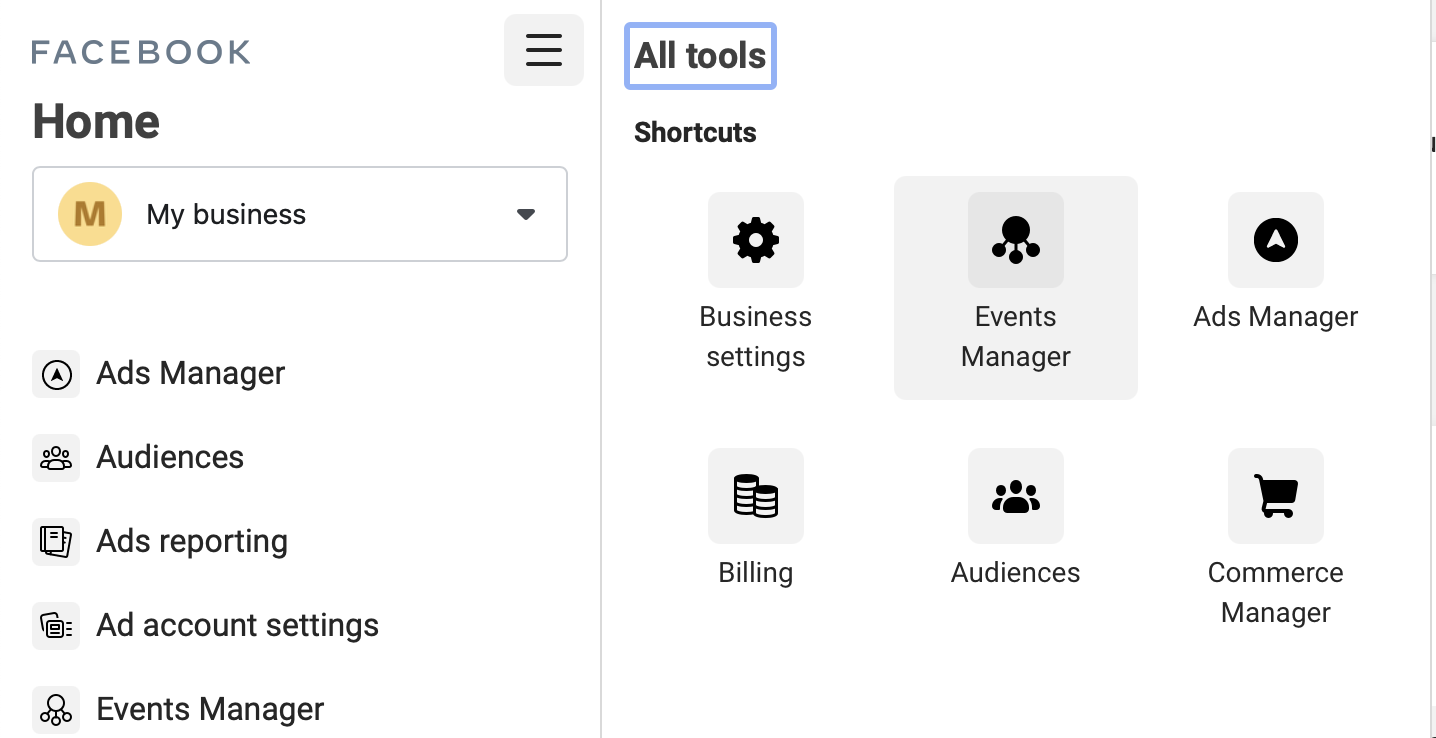Expand the My business account dropdown
Screen dimensions: 1436x738
300,214
